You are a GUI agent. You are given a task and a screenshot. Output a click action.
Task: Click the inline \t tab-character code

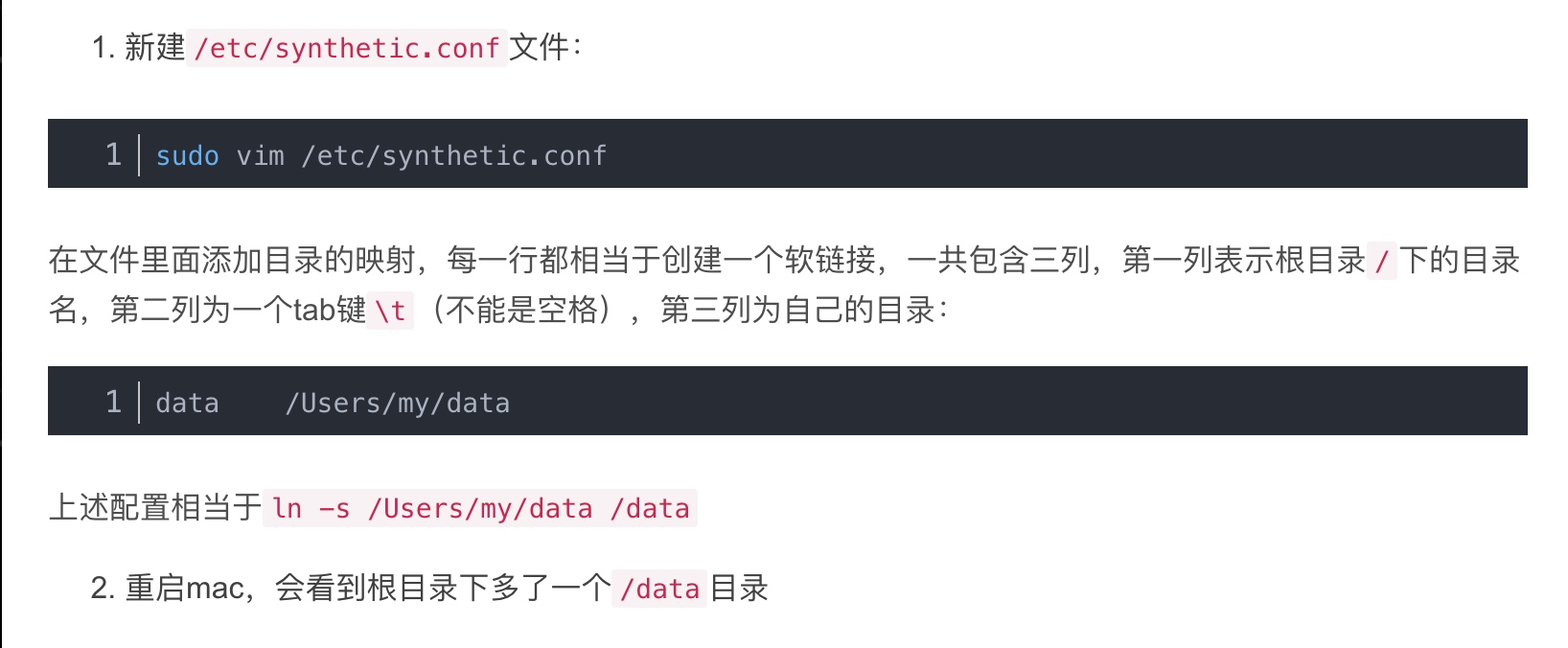[x=390, y=311]
